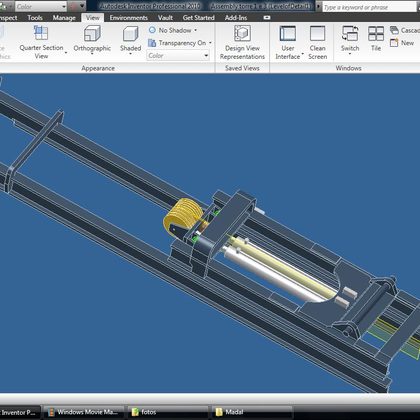Open the Transparency On dropdown arrow
This screenshot has width=420, height=420.
[210, 43]
